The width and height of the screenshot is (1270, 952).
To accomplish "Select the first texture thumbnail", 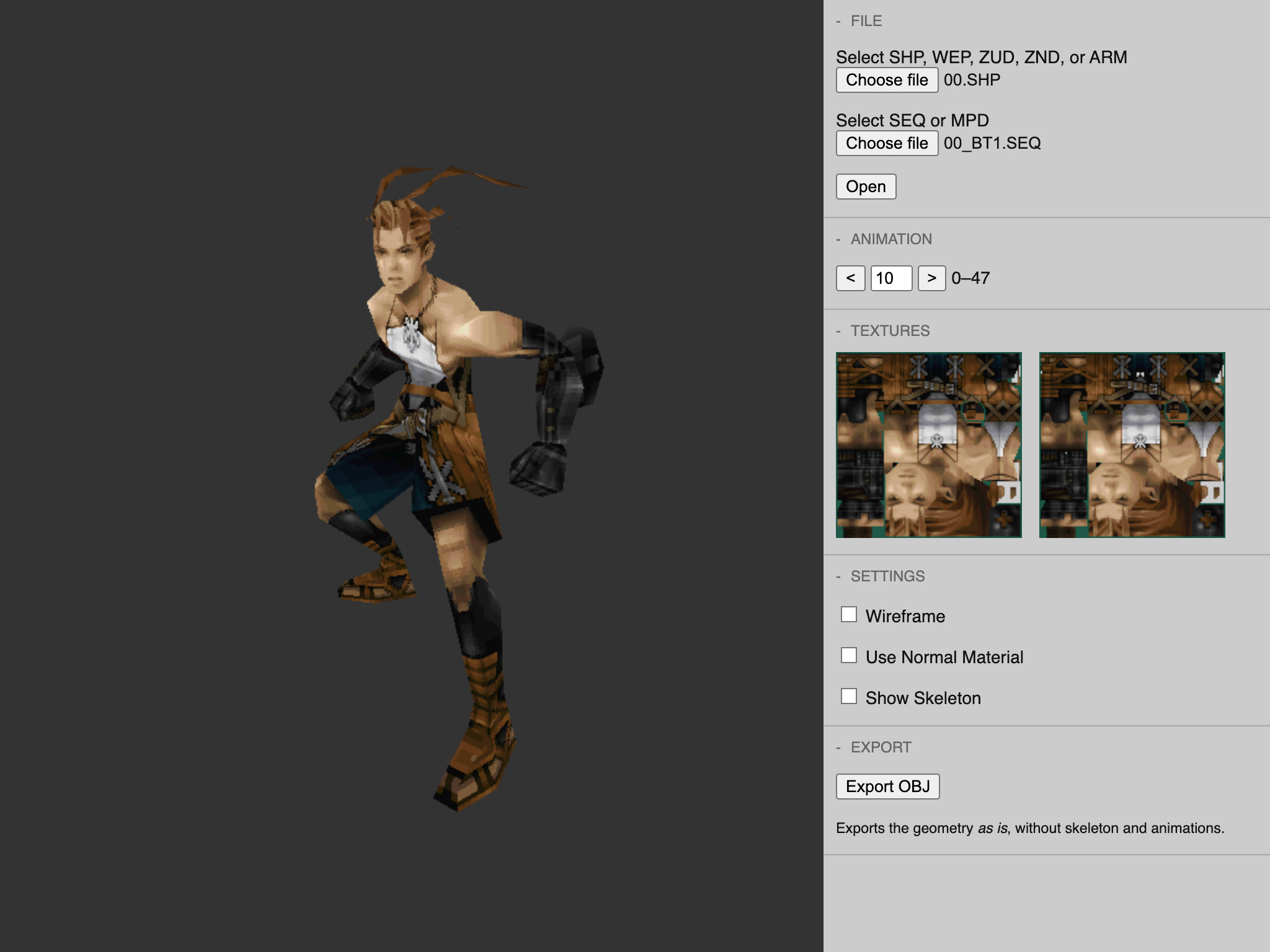I will (x=928, y=445).
